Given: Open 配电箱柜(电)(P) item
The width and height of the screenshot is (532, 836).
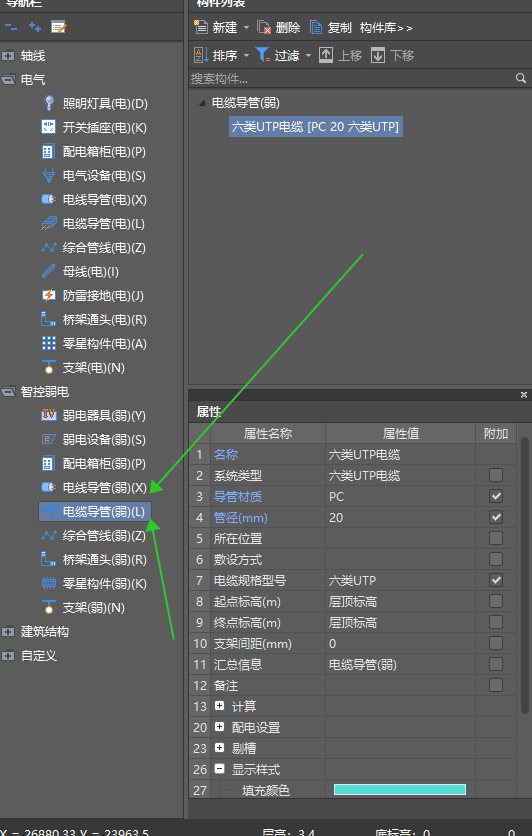Looking at the screenshot, I should click(94, 151).
